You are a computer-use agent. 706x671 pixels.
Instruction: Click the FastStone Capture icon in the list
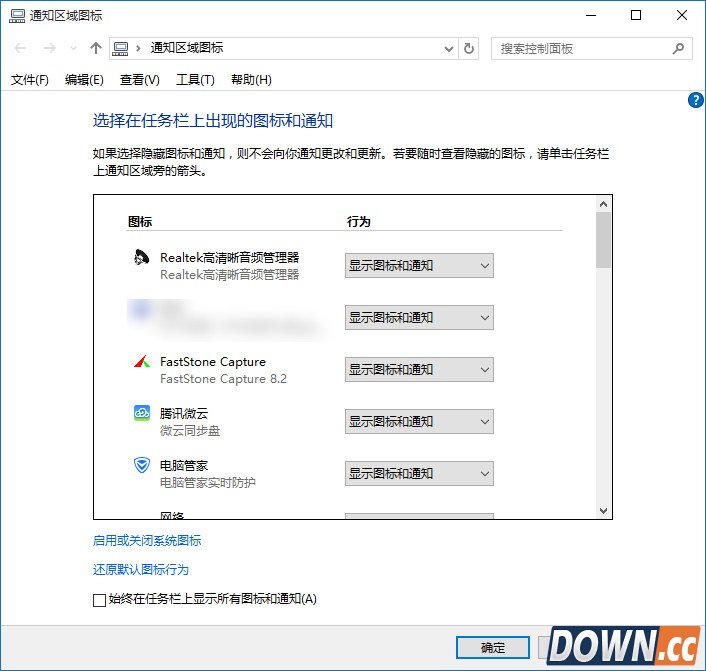coord(142,362)
